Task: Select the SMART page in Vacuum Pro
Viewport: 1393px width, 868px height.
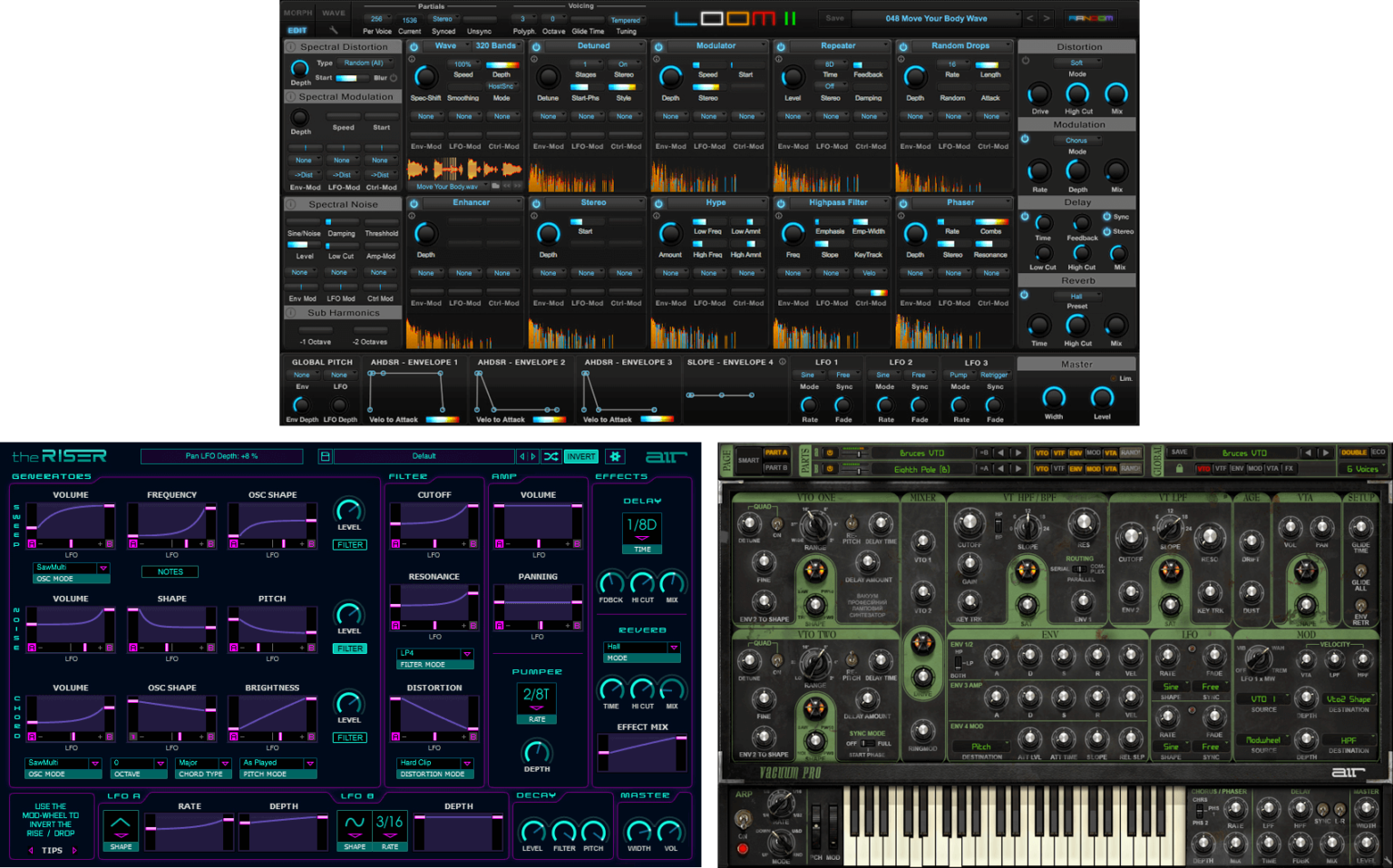Action: coord(748,460)
